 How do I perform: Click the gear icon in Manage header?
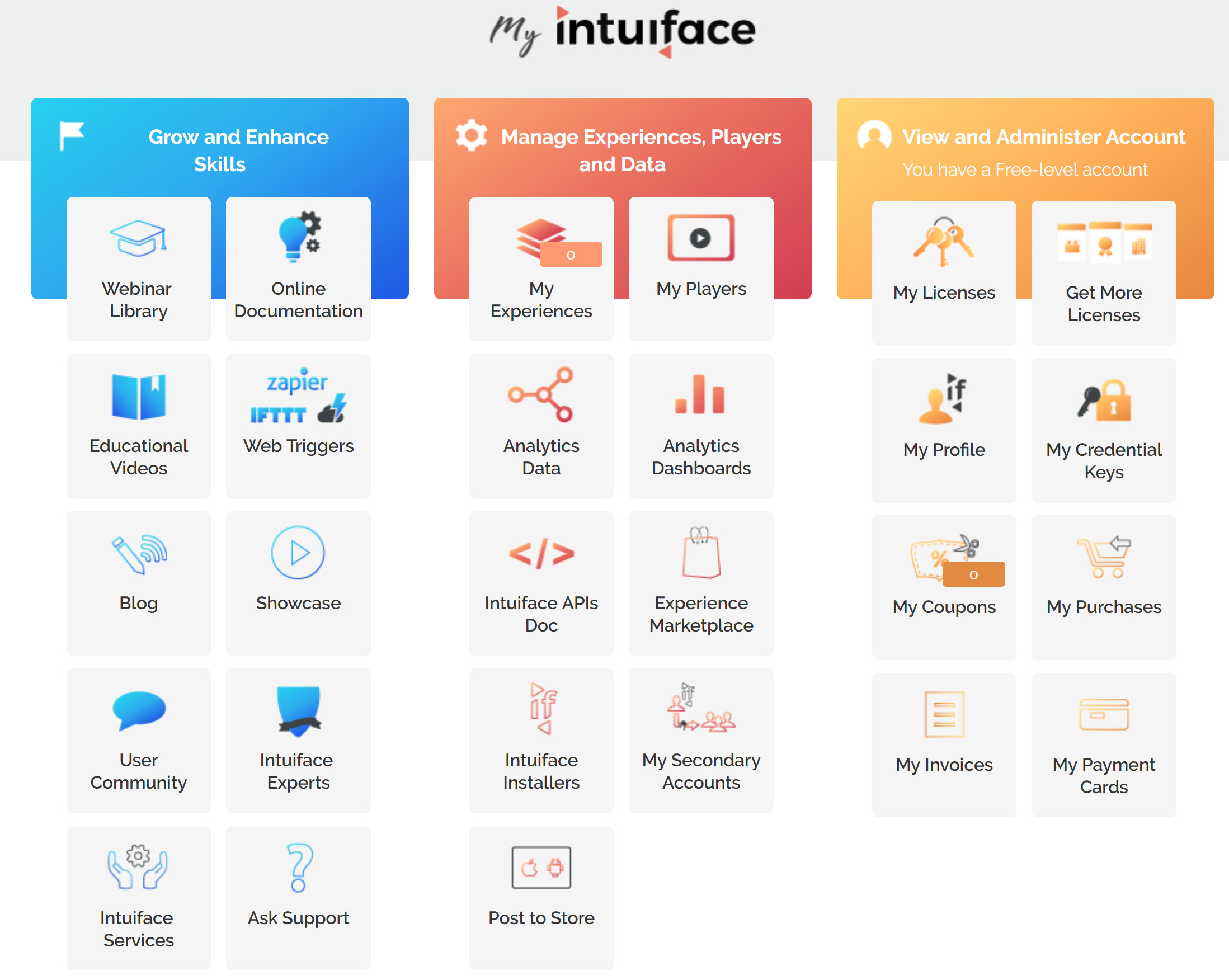tap(472, 135)
